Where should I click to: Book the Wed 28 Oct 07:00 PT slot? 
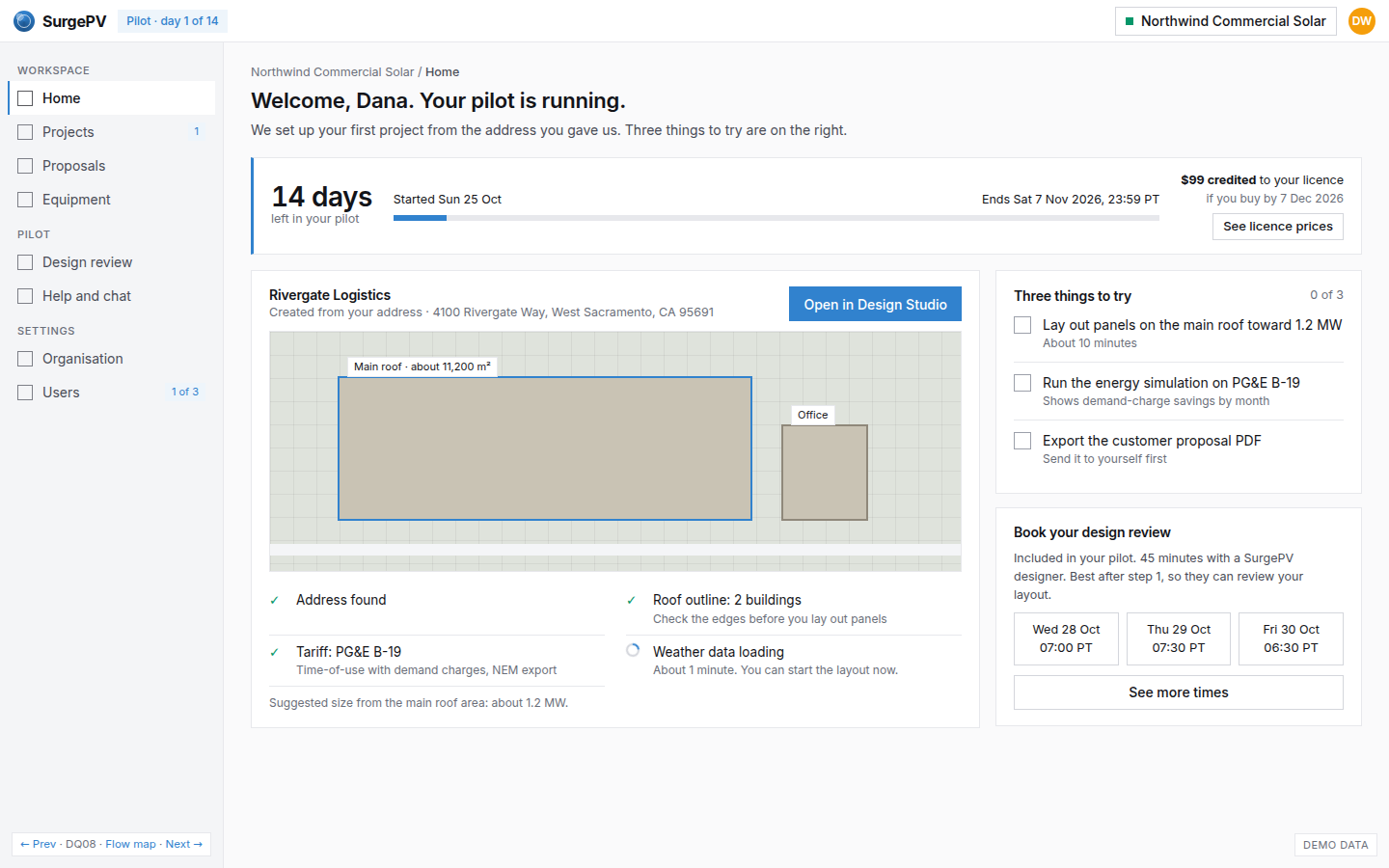(1066, 638)
